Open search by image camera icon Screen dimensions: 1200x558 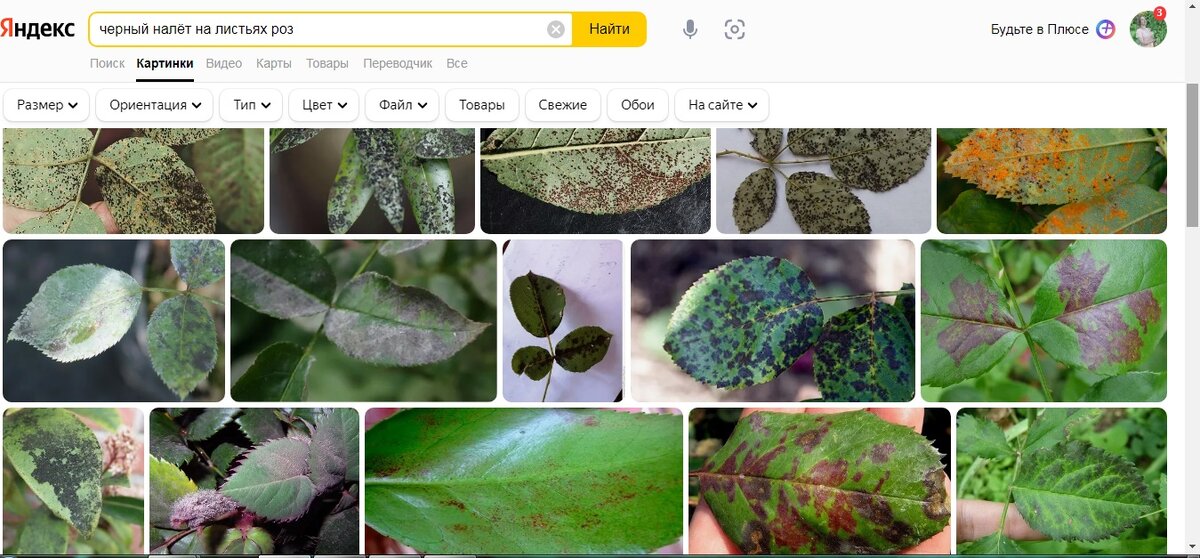735,29
